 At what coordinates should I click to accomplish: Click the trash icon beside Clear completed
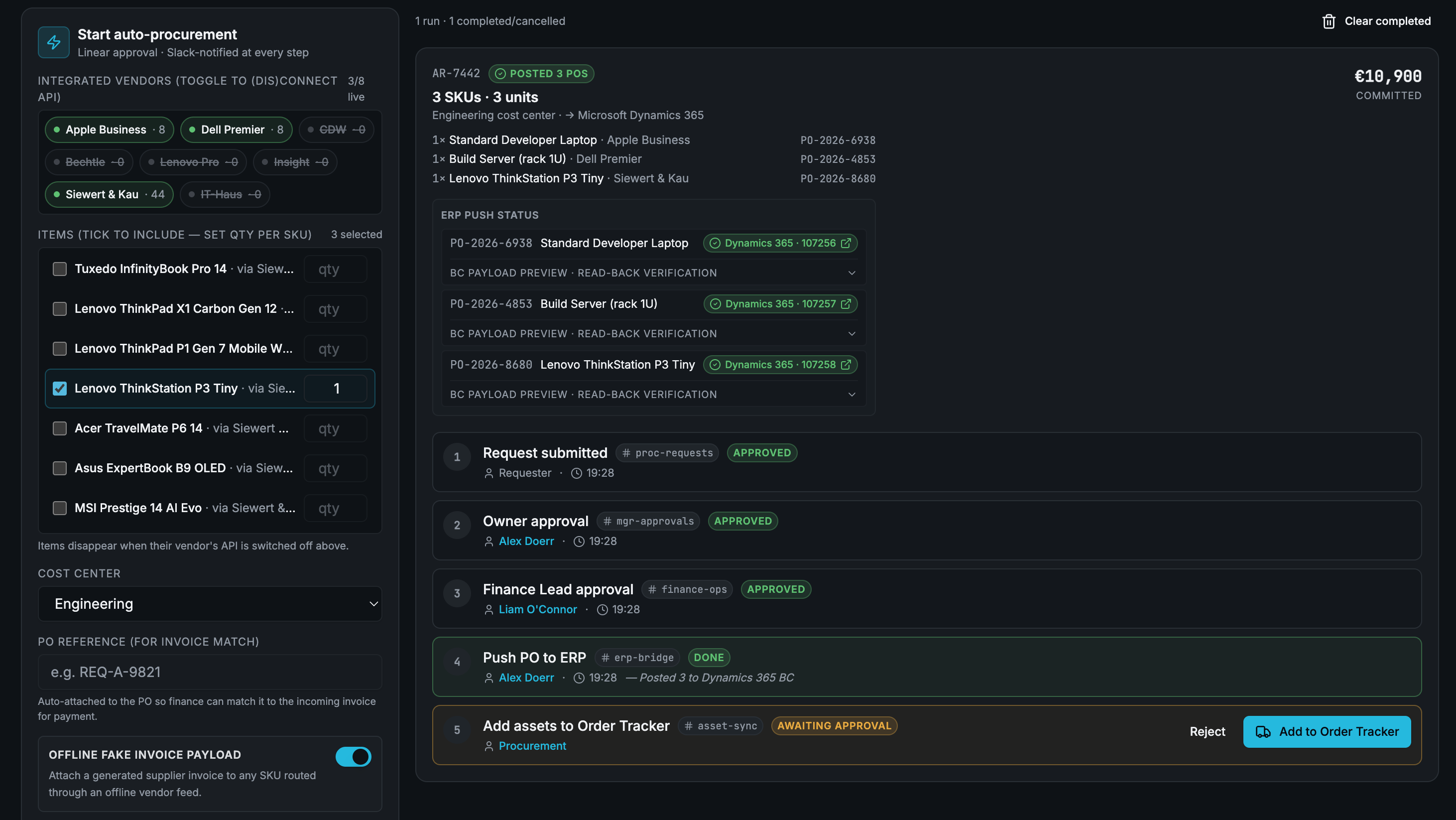coord(1328,21)
